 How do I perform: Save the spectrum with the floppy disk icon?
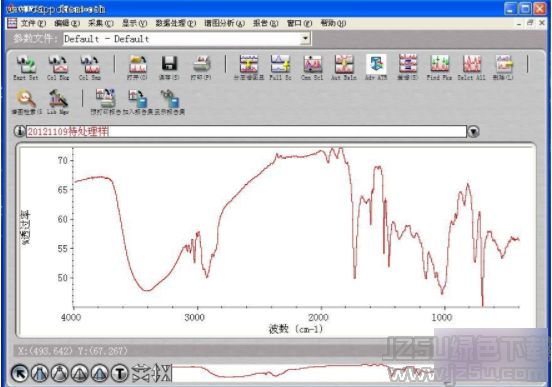169,68
